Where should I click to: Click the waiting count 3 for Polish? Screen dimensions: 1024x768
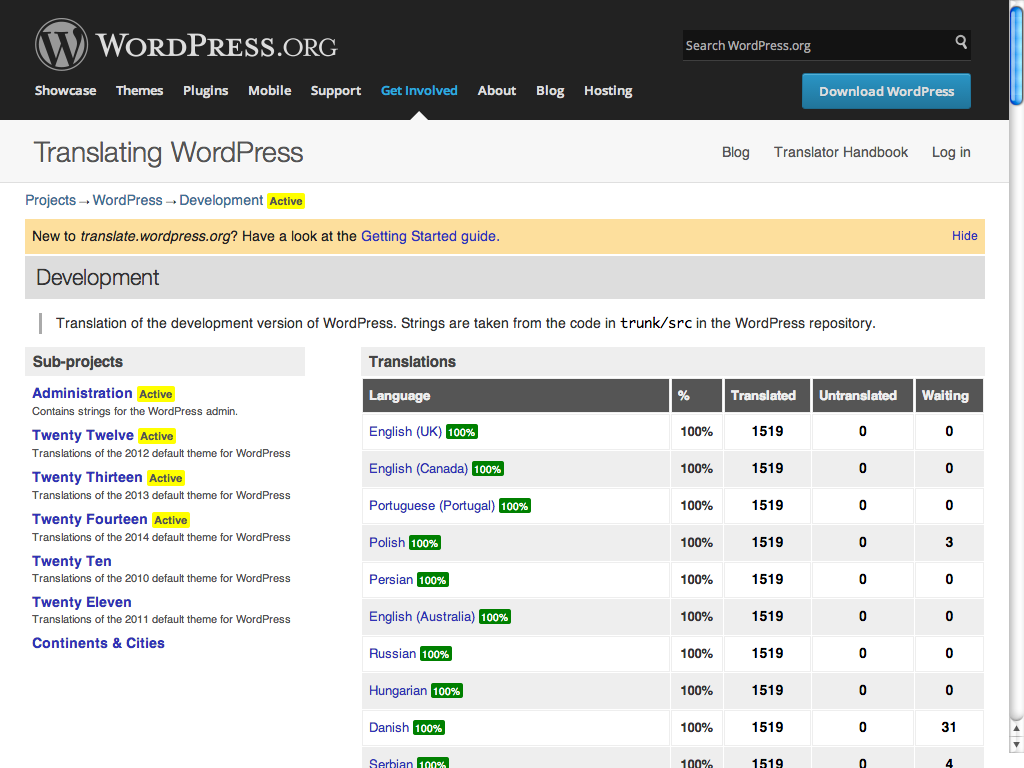pyautogui.click(x=949, y=543)
